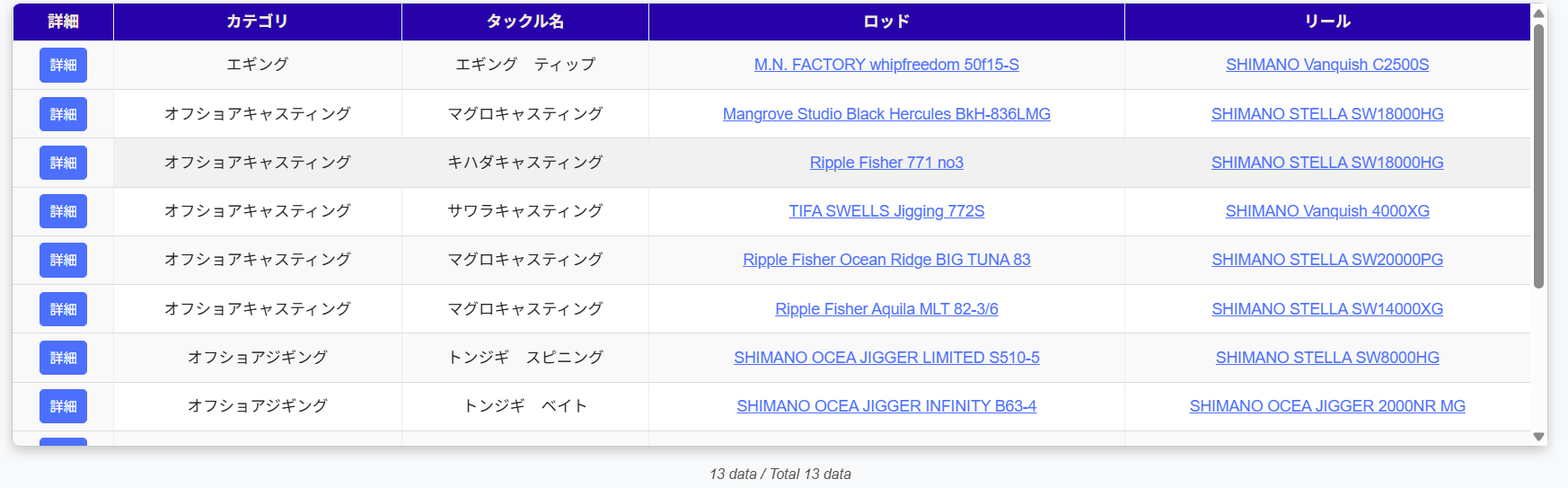Open SHIMANO Vanquish C2500S reel link
The width and height of the screenshot is (1568, 488).
coord(1326,65)
